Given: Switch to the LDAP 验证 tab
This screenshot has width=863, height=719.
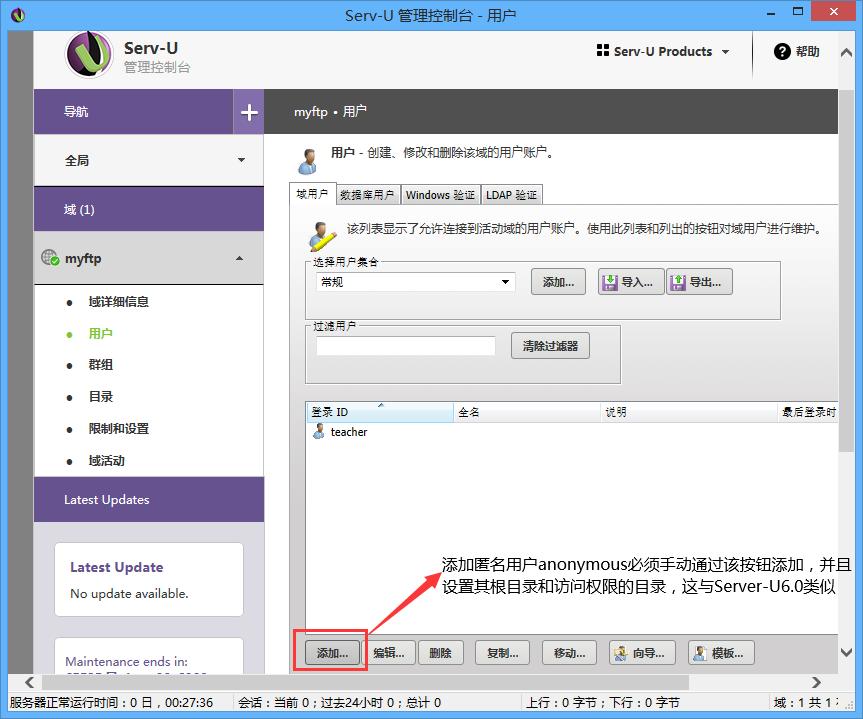Looking at the screenshot, I should coord(511,195).
